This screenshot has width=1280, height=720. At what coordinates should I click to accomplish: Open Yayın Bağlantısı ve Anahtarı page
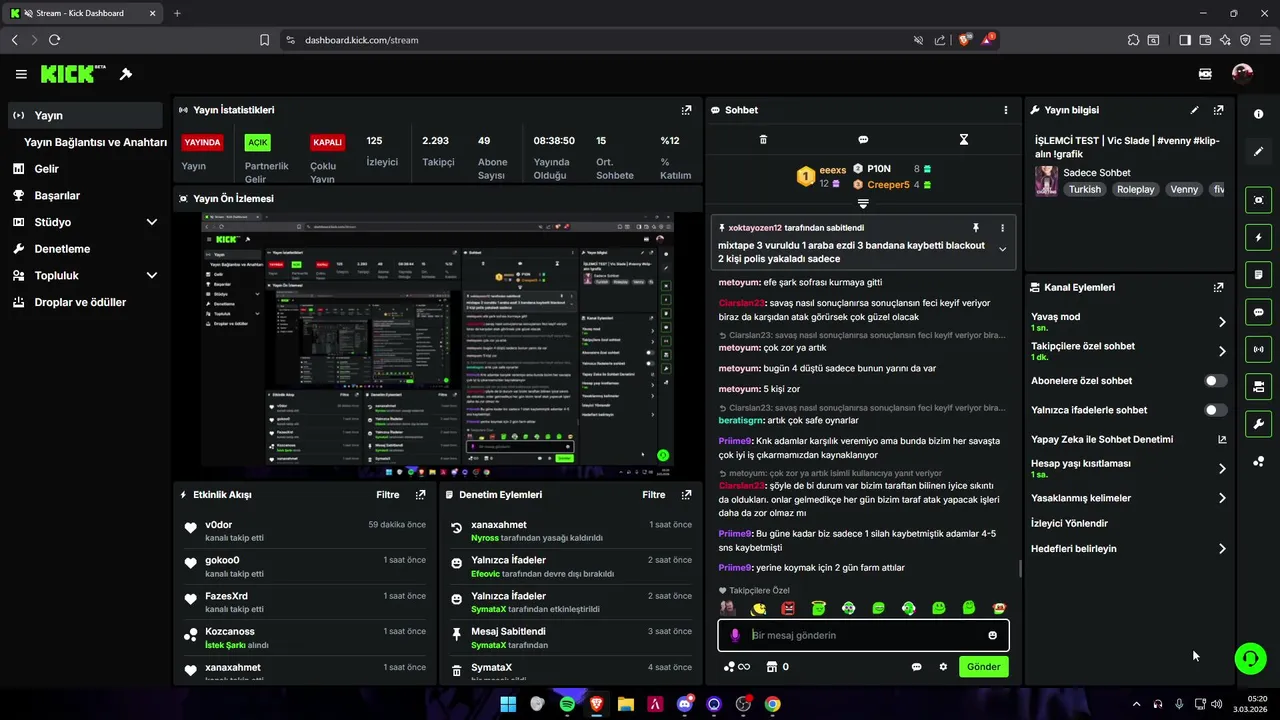[95, 142]
